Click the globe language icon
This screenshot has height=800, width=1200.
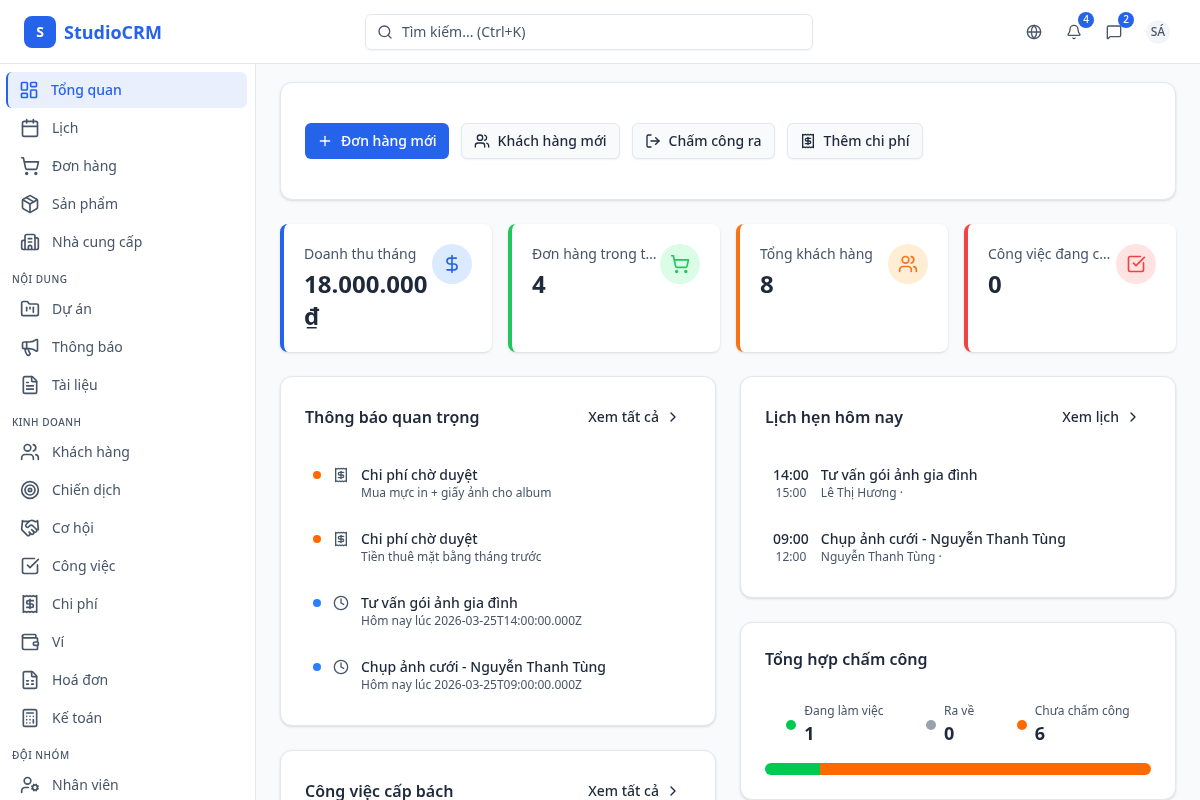click(1034, 32)
